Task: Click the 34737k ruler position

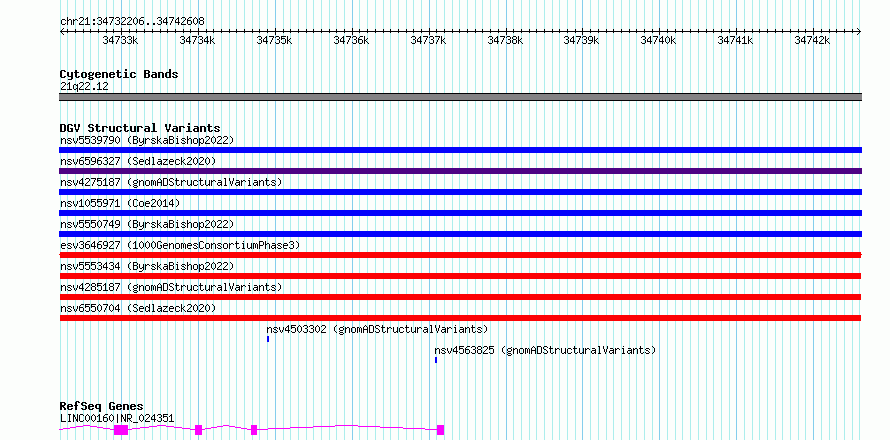Action: (428, 40)
